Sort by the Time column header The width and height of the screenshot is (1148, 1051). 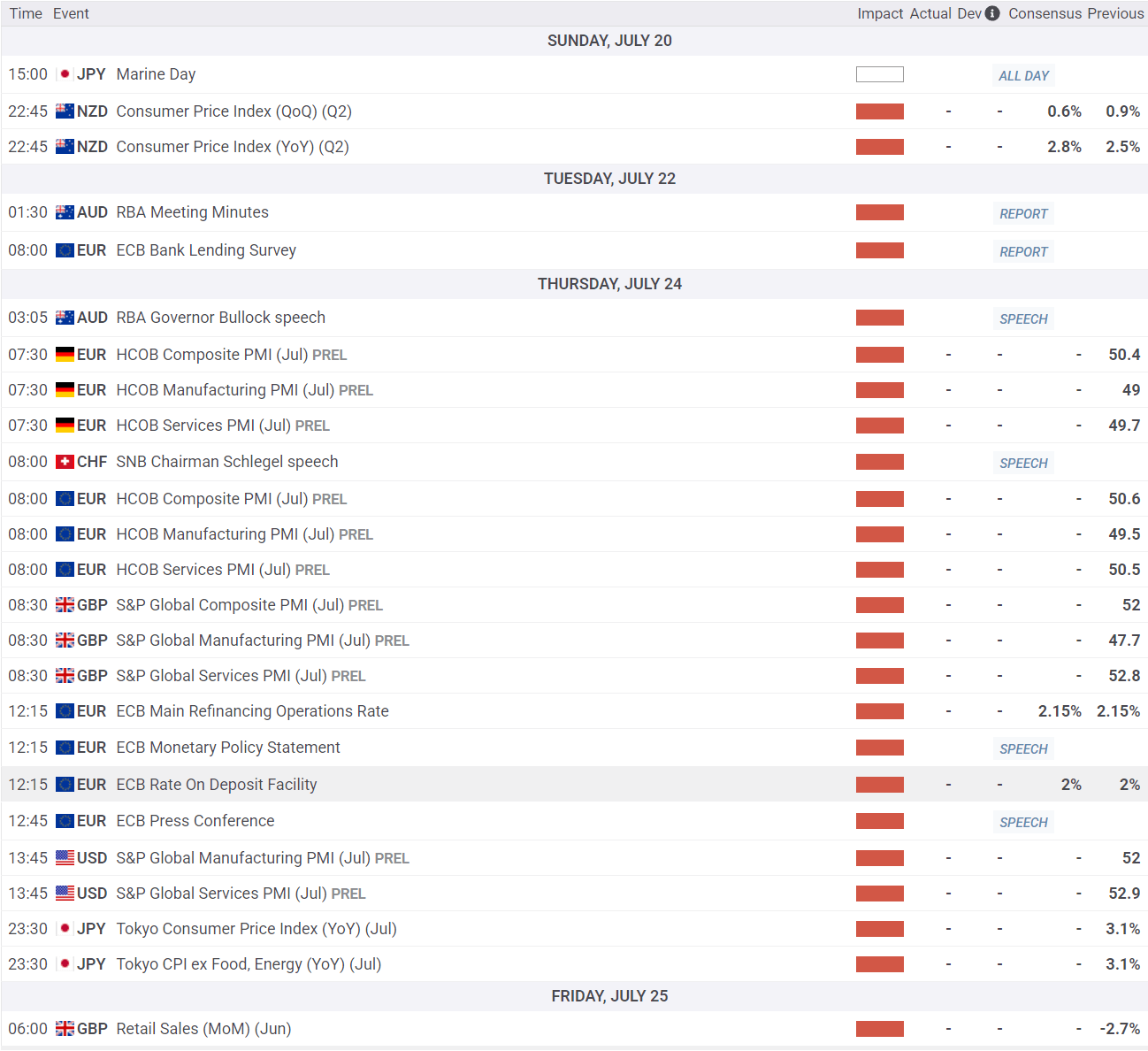pos(26,13)
